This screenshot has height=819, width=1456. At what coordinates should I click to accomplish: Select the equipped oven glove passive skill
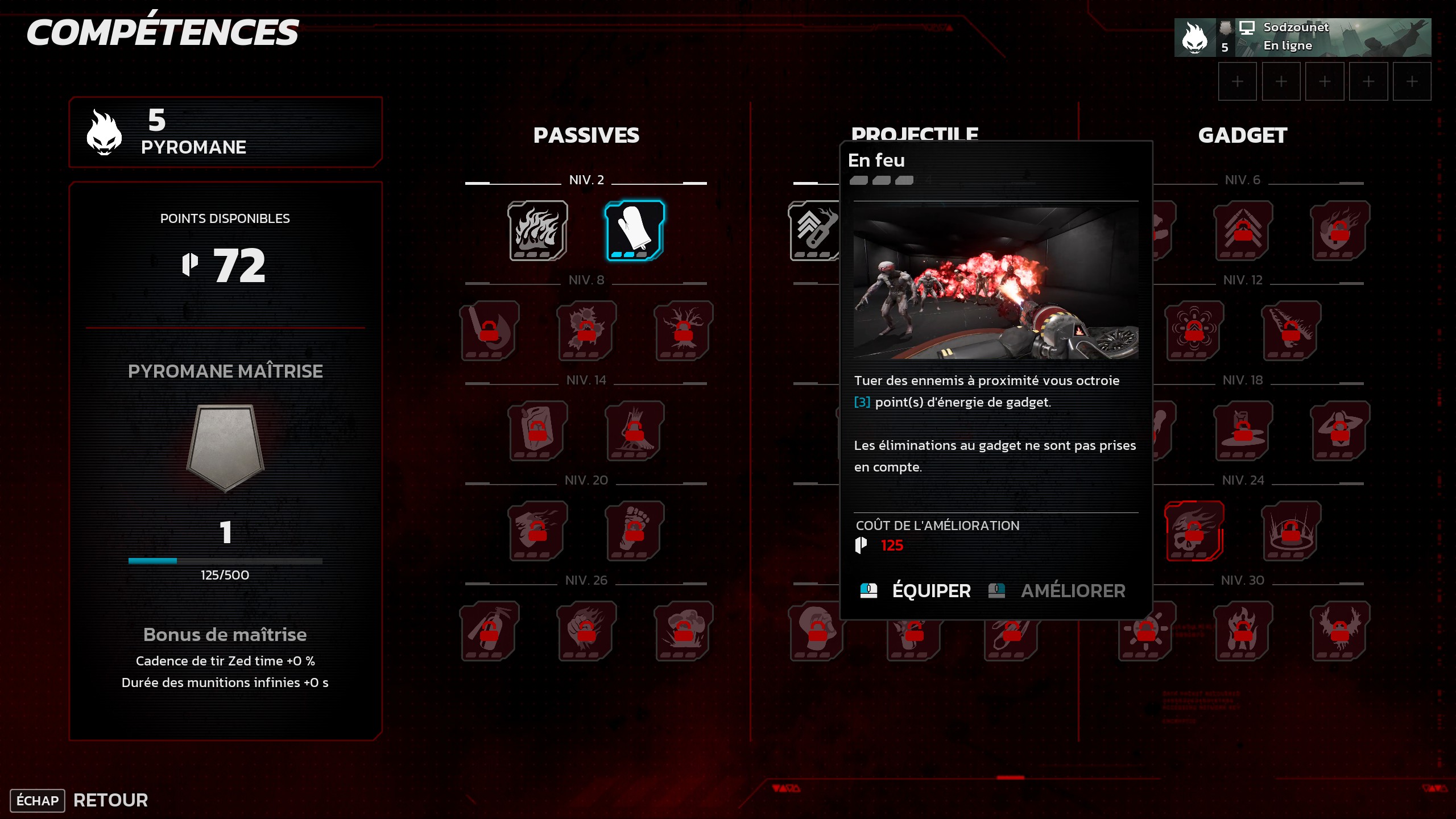pos(634,230)
